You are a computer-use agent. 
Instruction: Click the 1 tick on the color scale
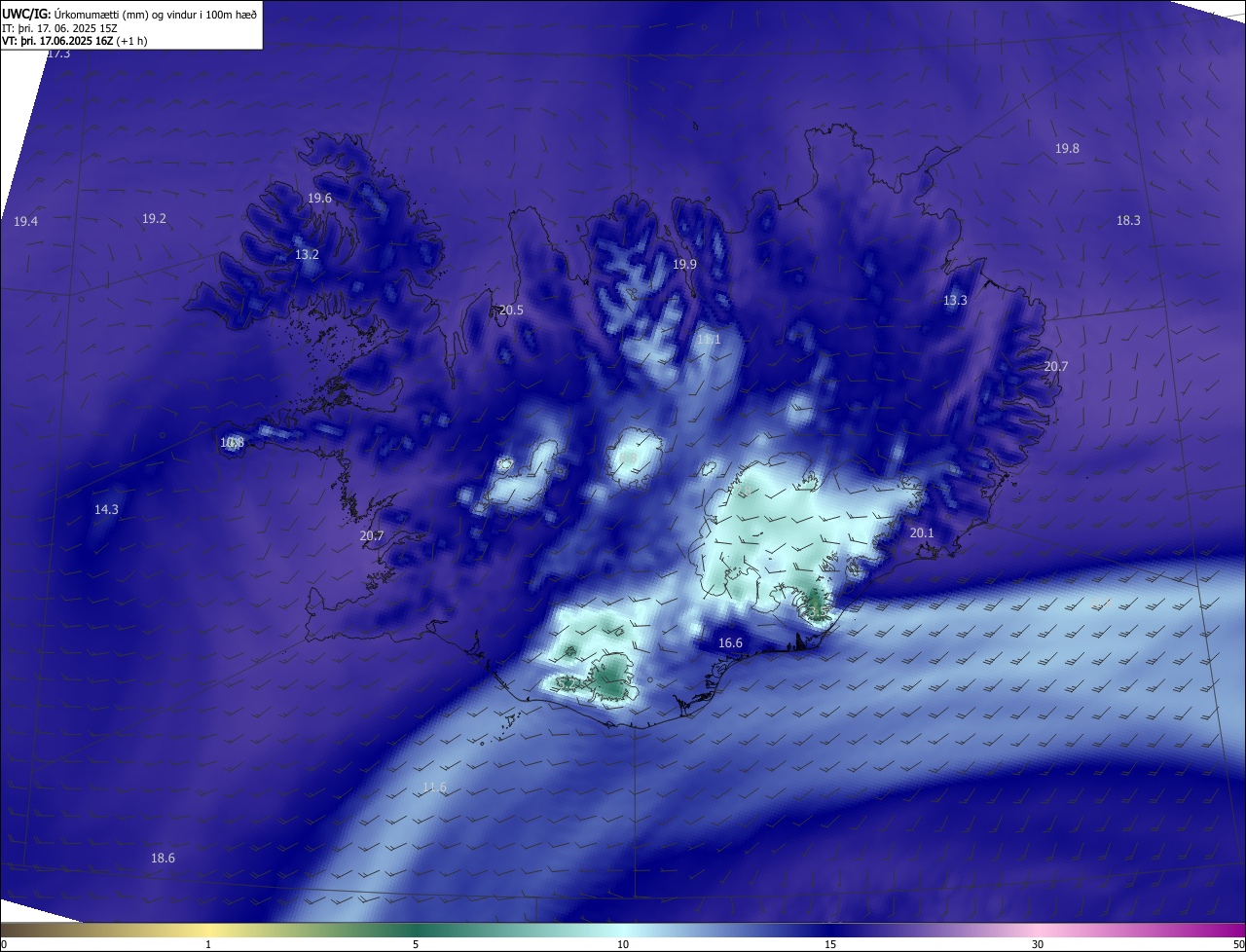208,944
